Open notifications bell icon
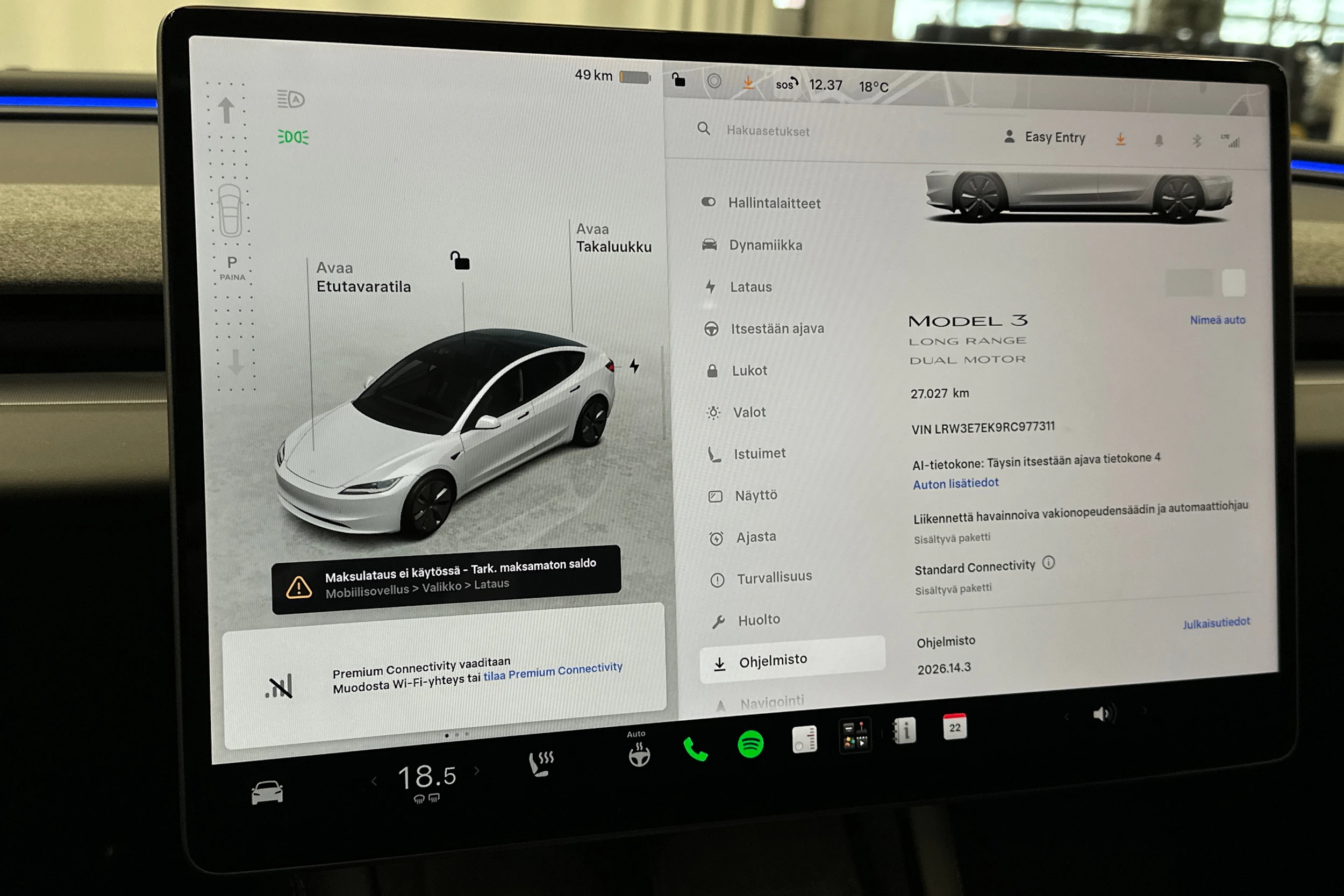 pyautogui.click(x=1159, y=141)
